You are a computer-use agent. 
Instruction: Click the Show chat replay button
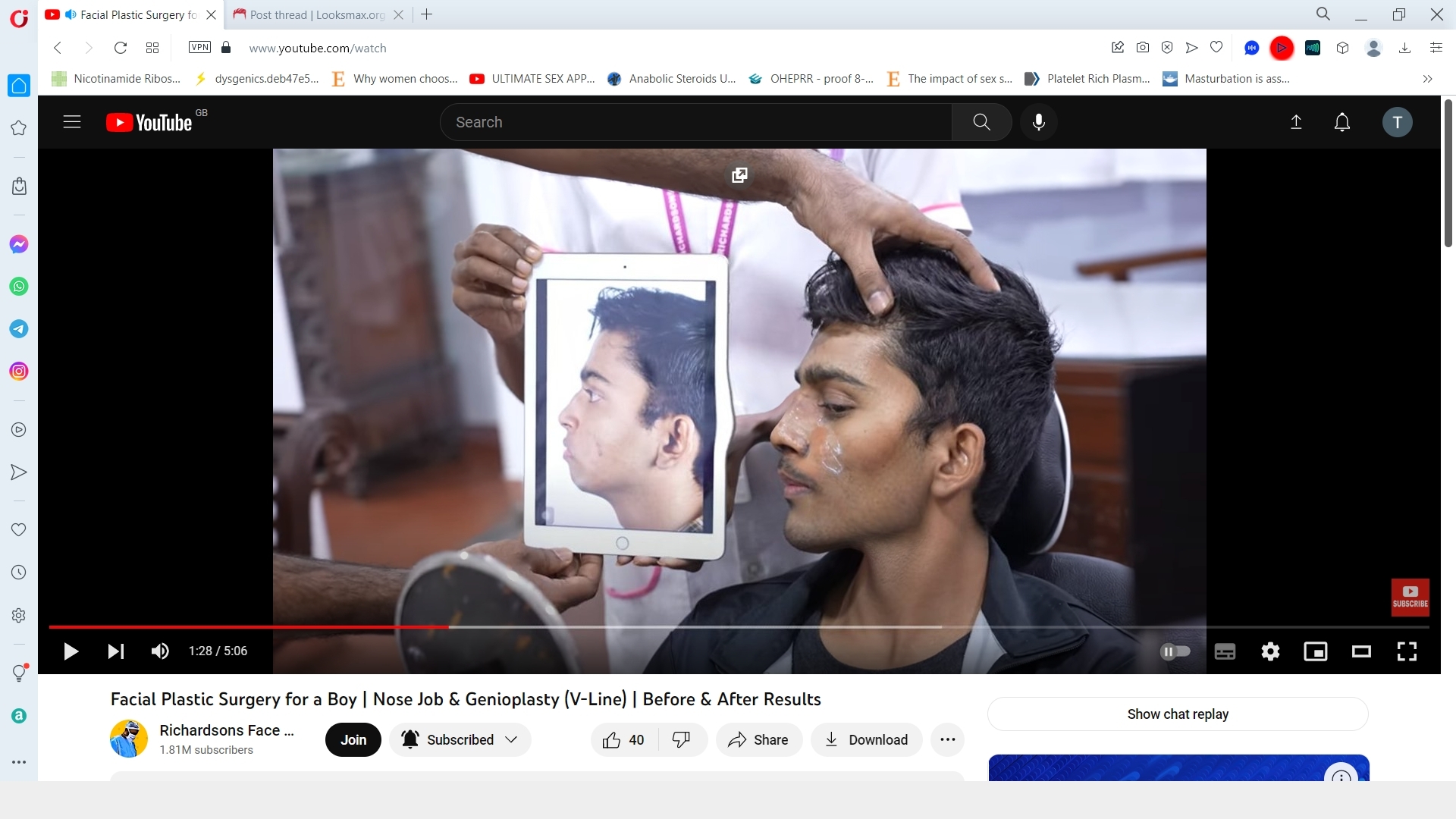tap(1177, 714)
